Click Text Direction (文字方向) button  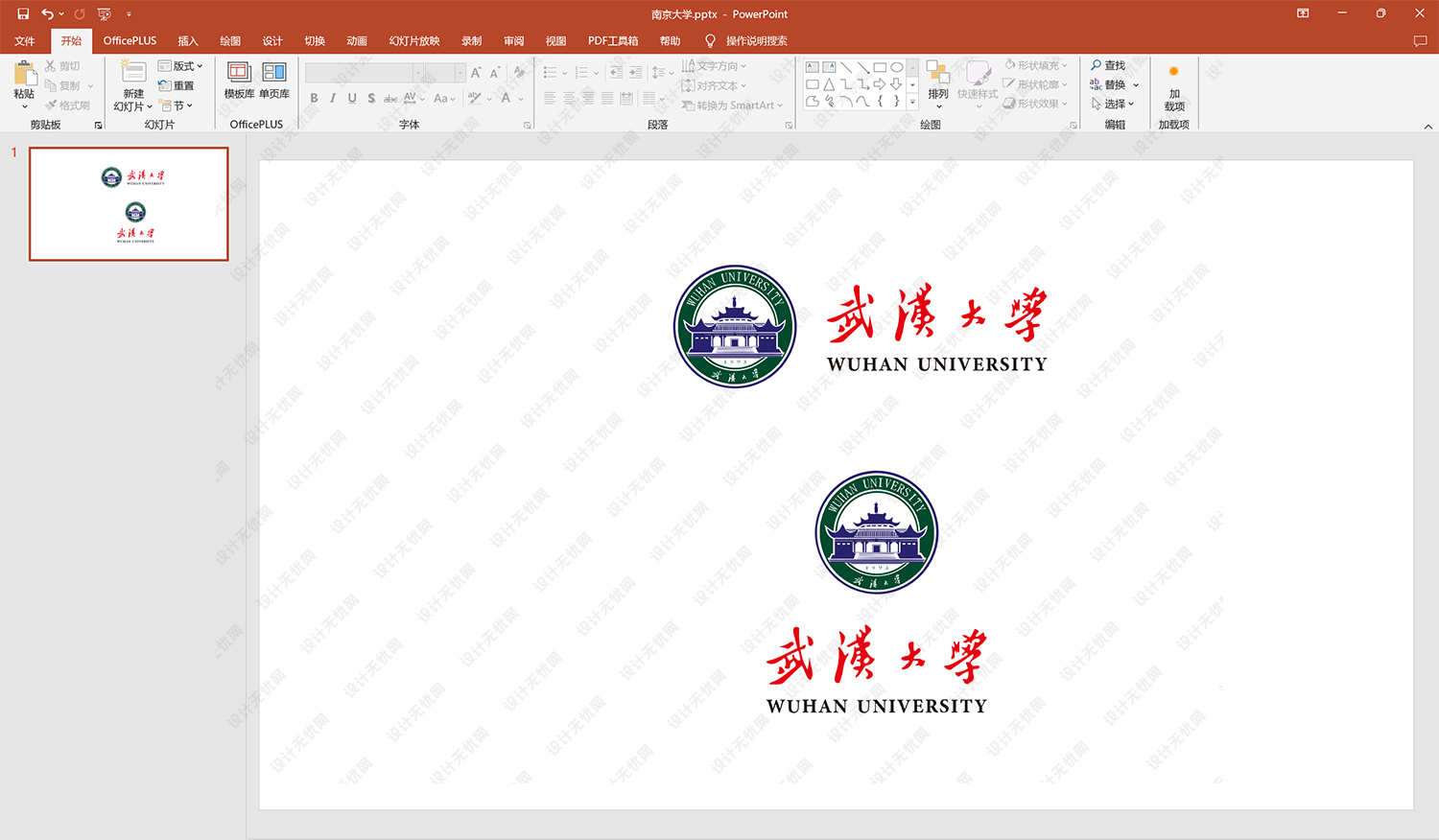point(714,66)
